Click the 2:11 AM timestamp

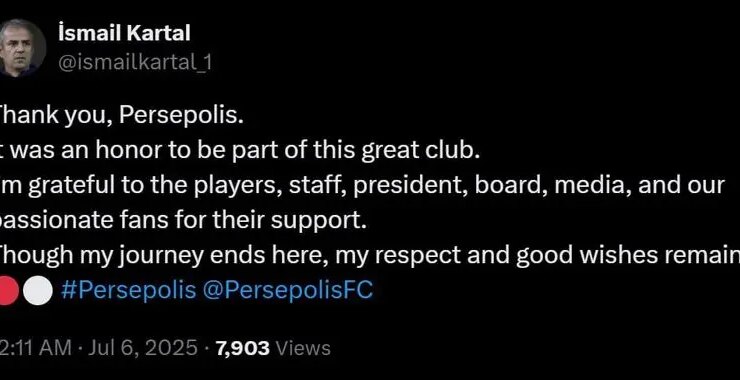(35, 348)
